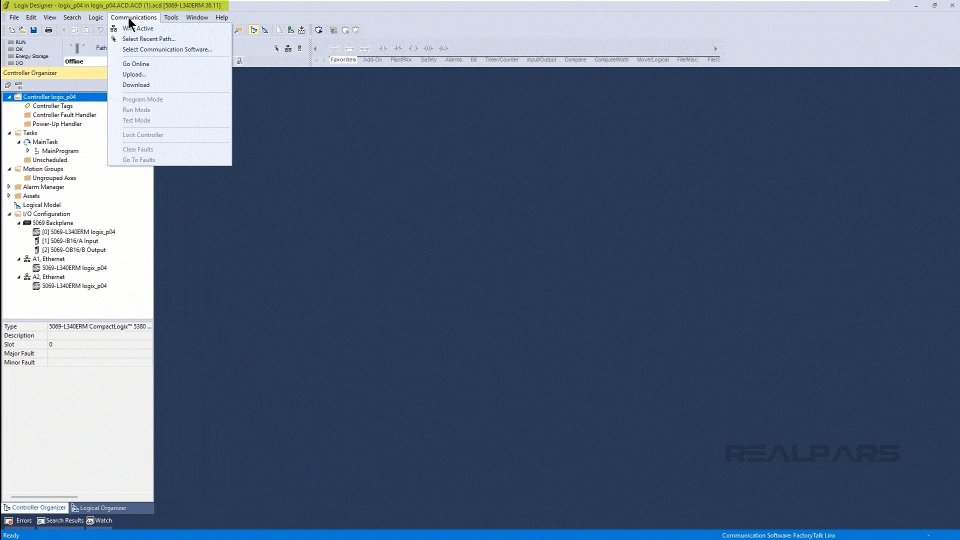Click the Print toolbar icon
Viewport: 960px width, 540px height.
[x=48, y=30]
